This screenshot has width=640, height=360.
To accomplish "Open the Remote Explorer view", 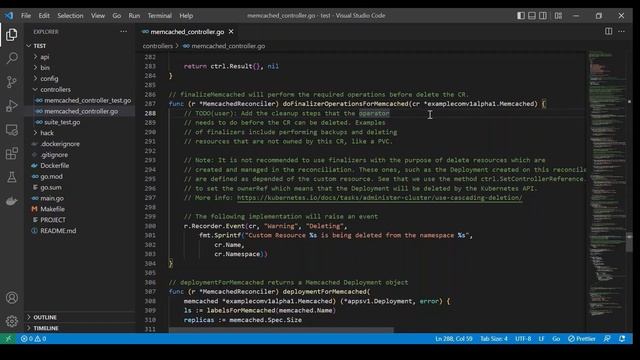I will tap(11, 130).
